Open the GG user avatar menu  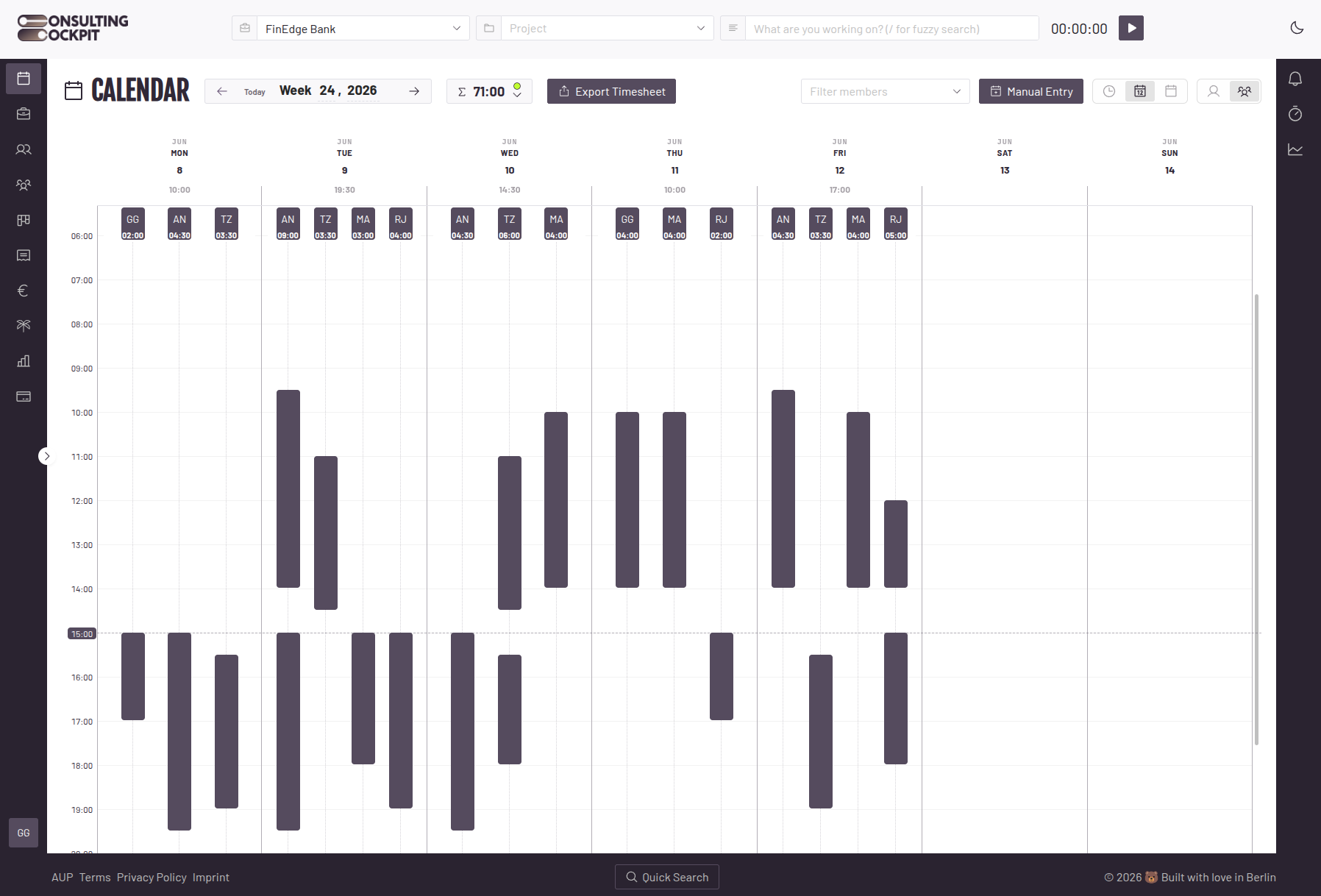[x=24, y=833]
